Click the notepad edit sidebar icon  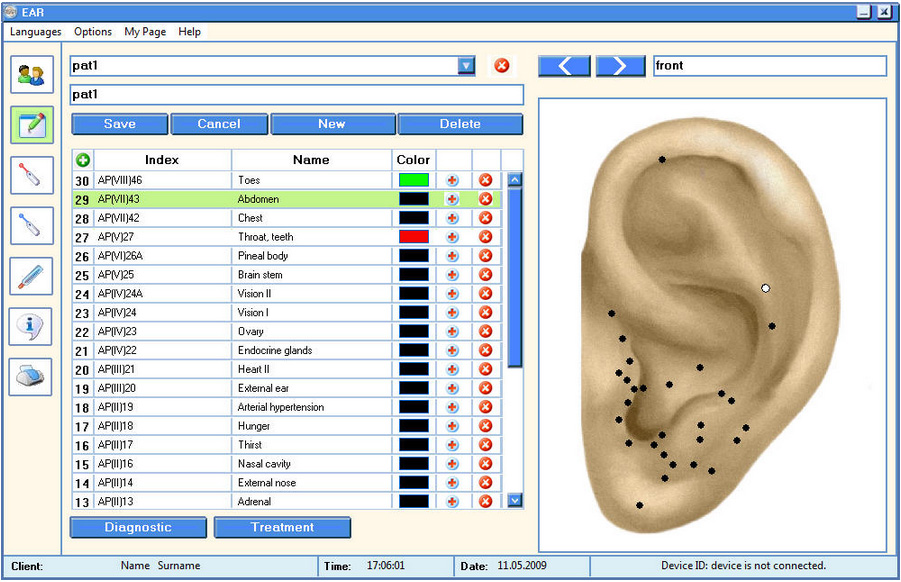(31, 125)
